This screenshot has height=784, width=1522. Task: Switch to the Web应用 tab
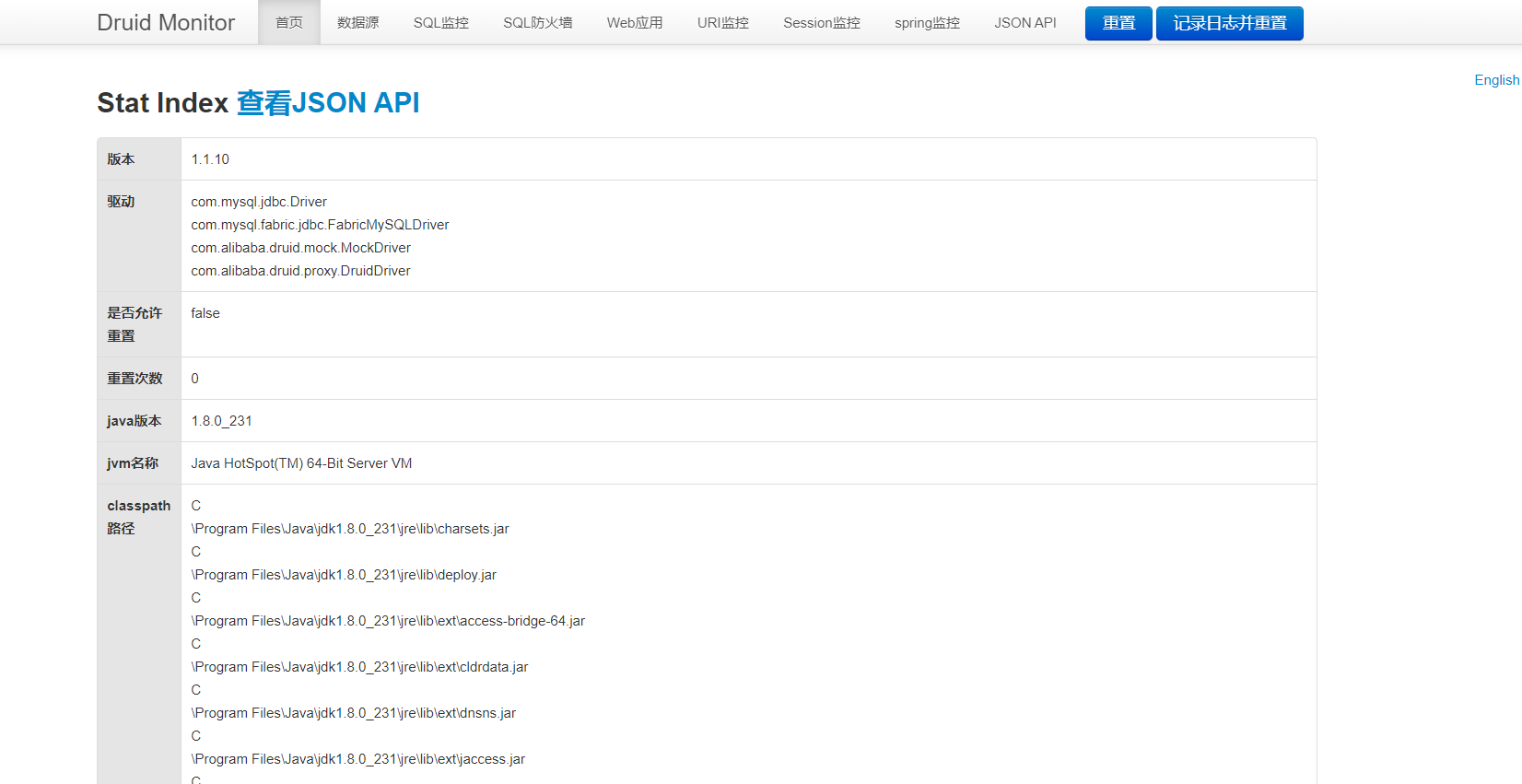click(x=635, y=22)
